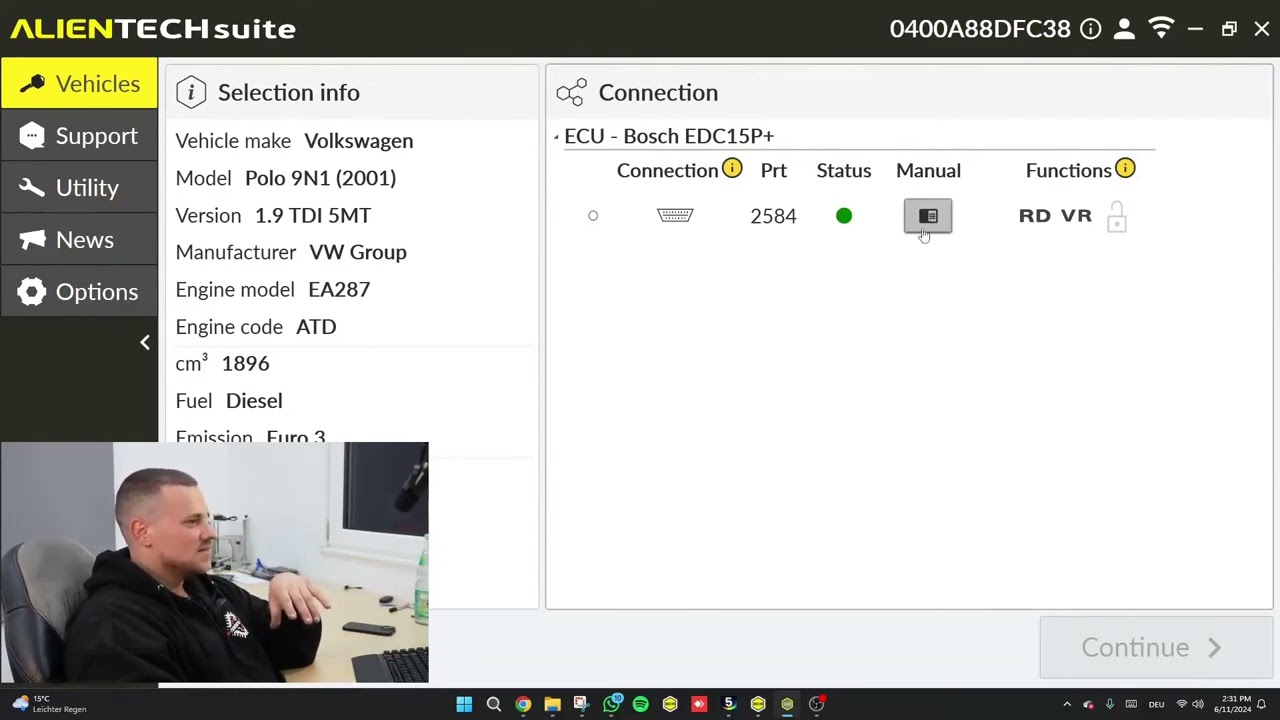1280x720 pixels.
Task: Open the Options settings page
Action: (x=79, y=292)
